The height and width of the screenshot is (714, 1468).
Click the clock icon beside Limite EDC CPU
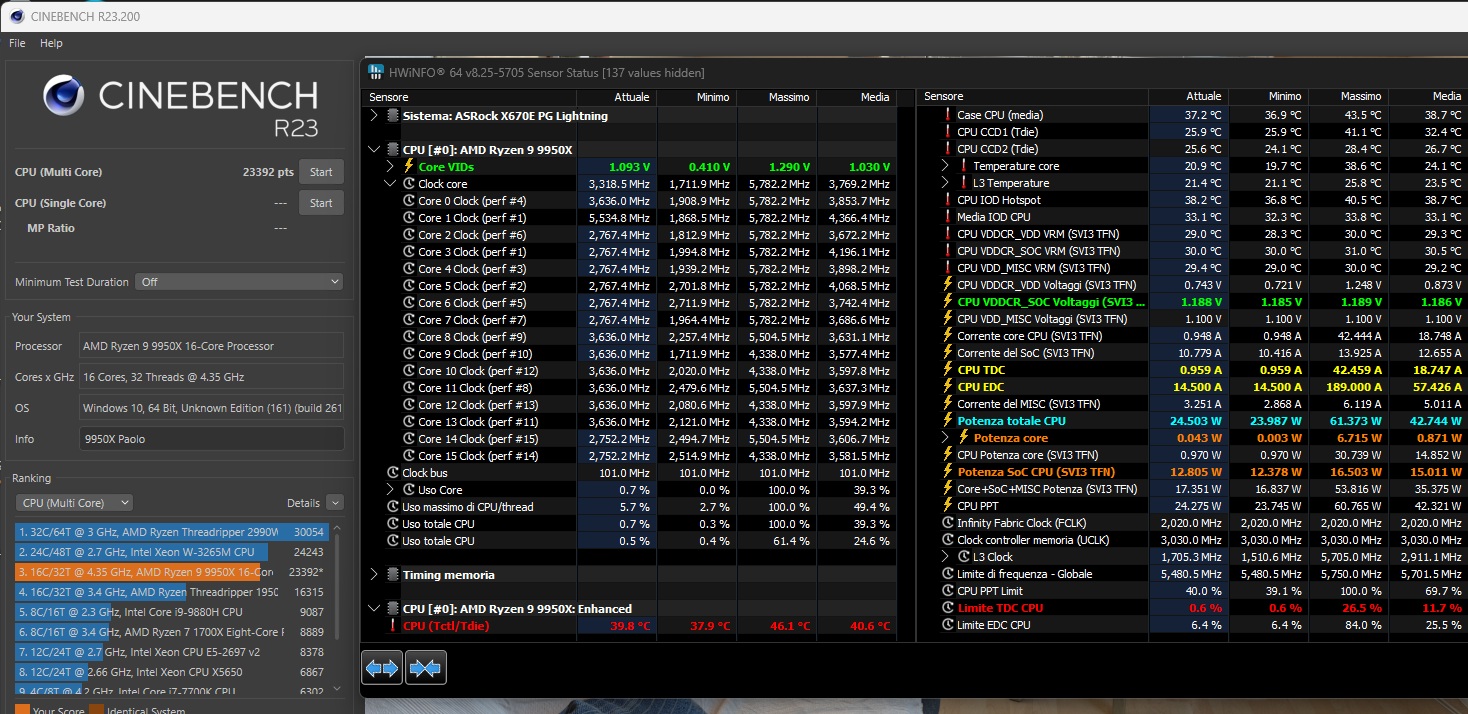tap(948, 625)
